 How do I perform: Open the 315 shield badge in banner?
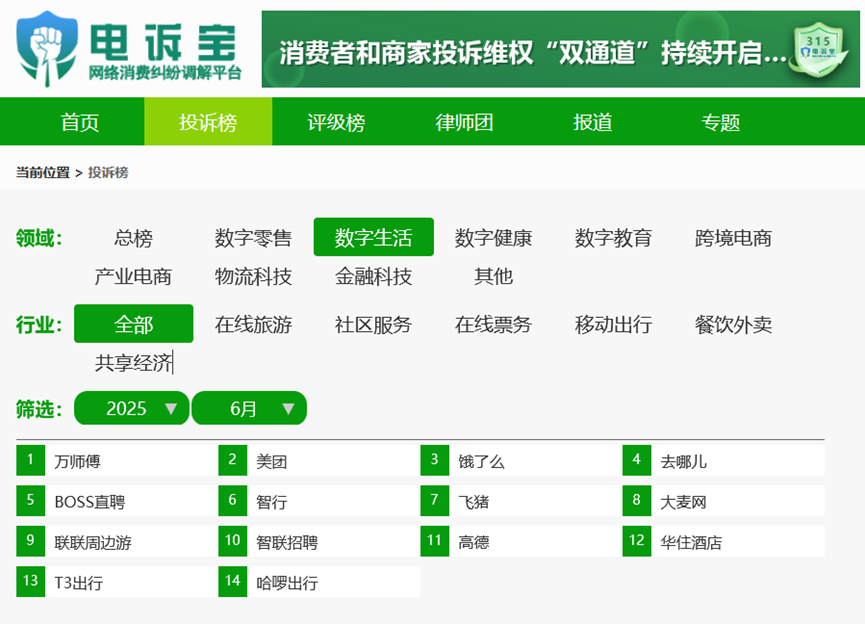pos(819,51)
